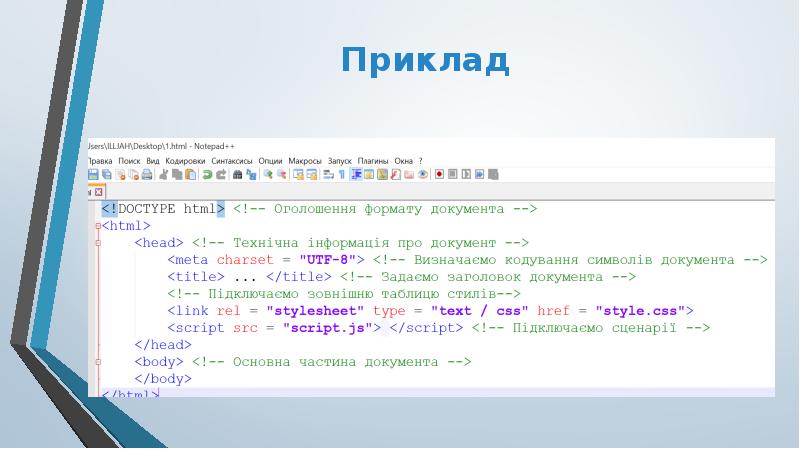The height and width of the screenshot is (449, 800).
Task: Click the Save recorded macro icon
Action: click(493, 174)
